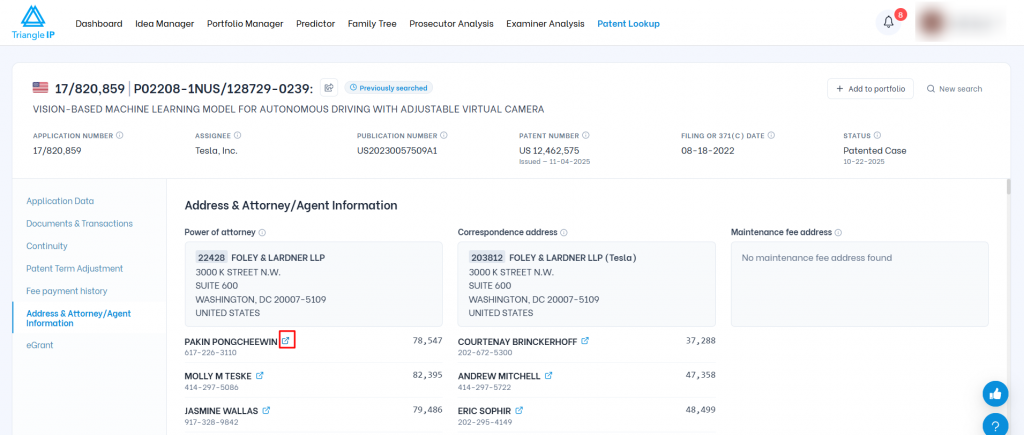Open Jasmine Wallas external link icon

[266, 410]
